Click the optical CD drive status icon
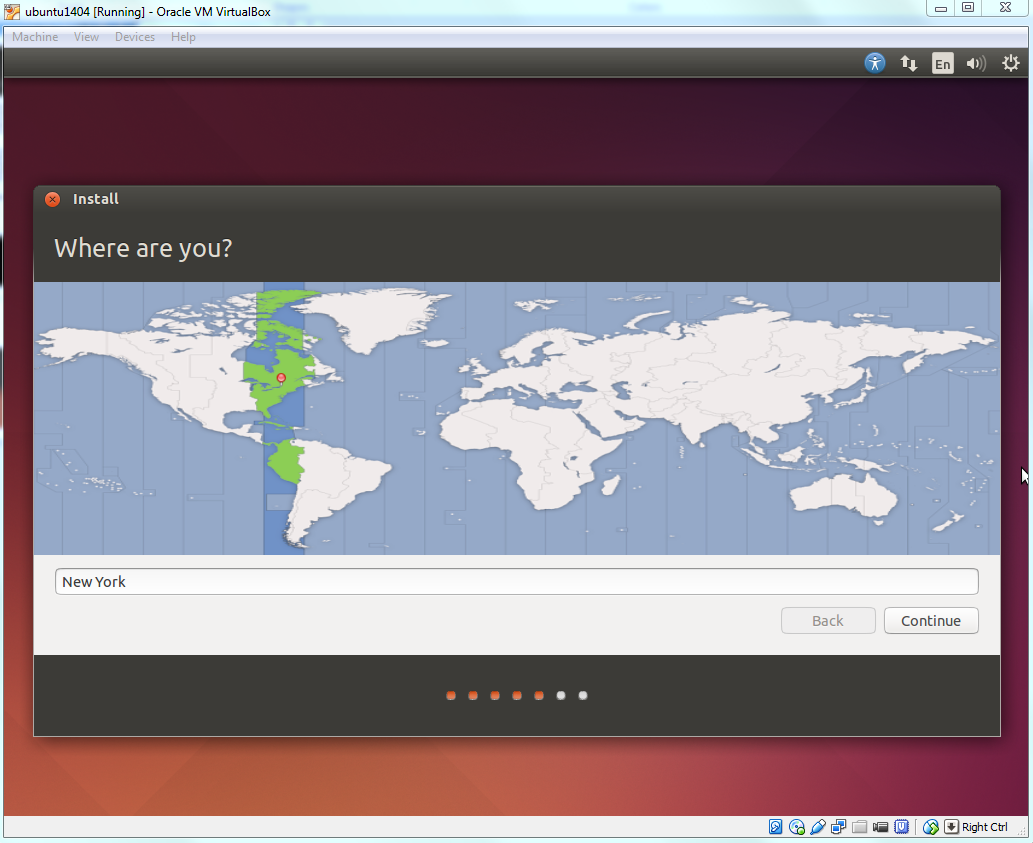 coord(797,827)
